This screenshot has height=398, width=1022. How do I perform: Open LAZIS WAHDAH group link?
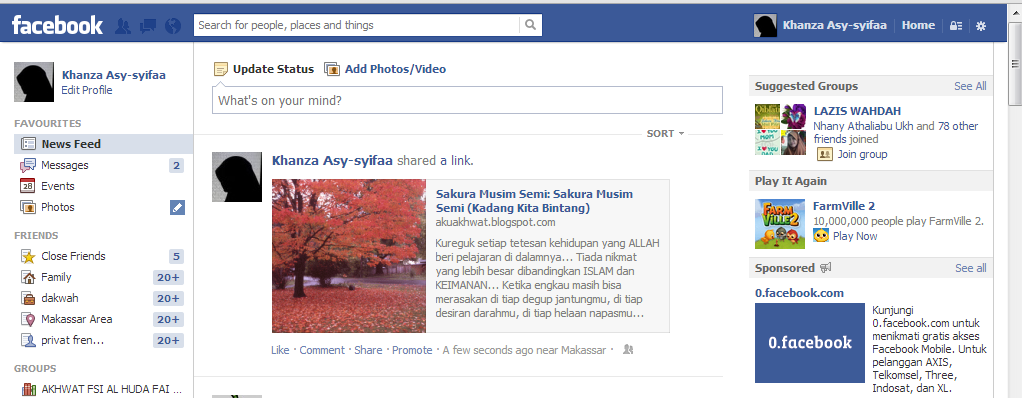click(857, 111)
